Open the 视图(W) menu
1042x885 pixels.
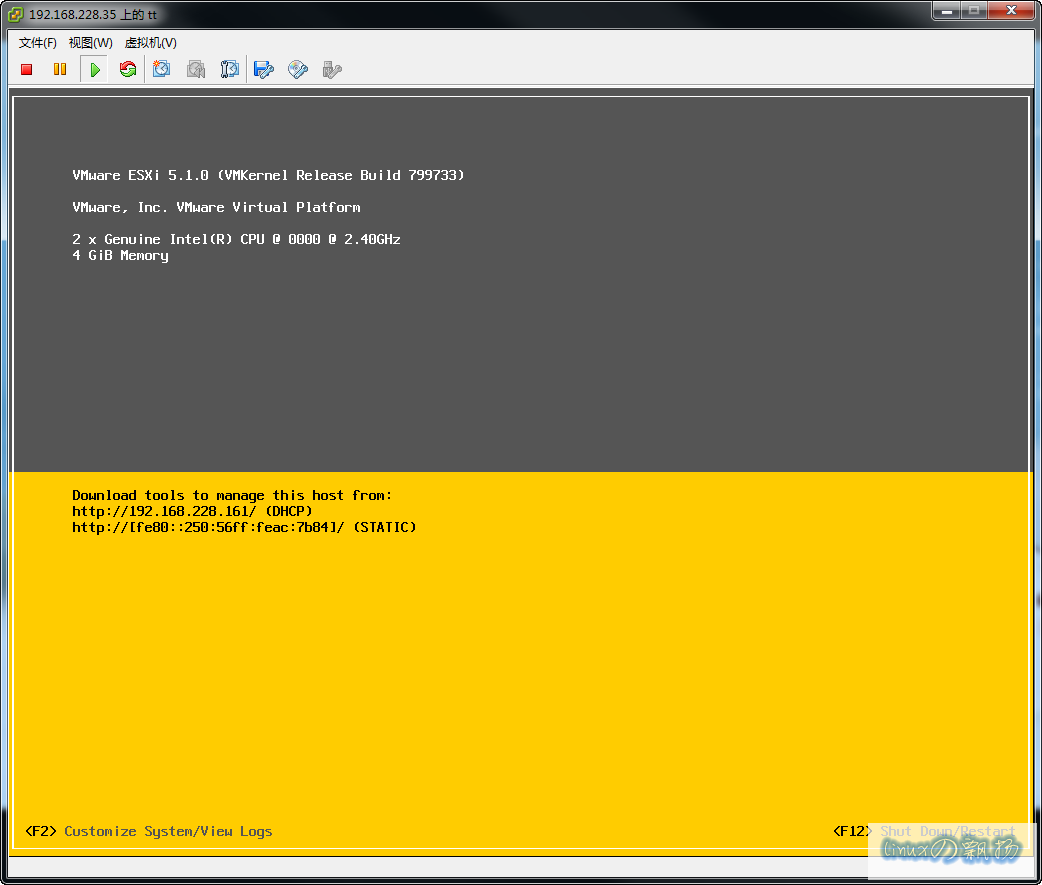tap(90, 43)
